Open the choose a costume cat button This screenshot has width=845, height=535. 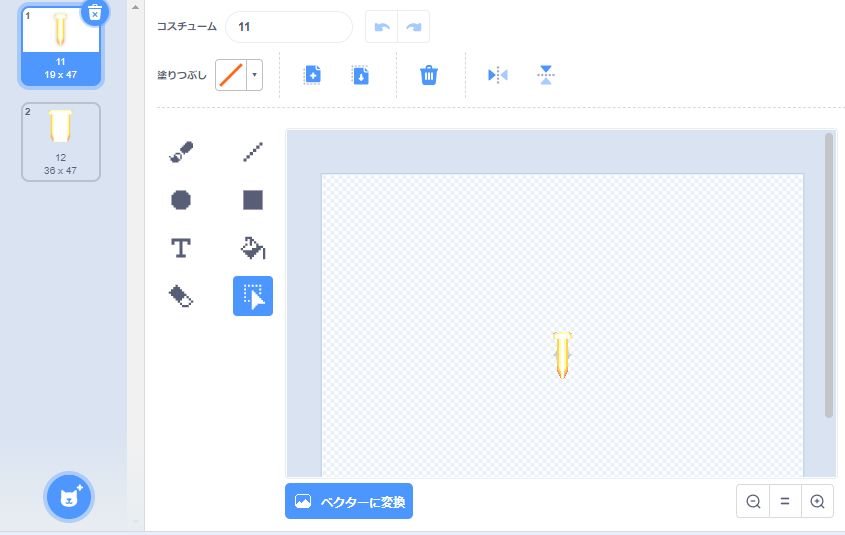tap(69, 497)
